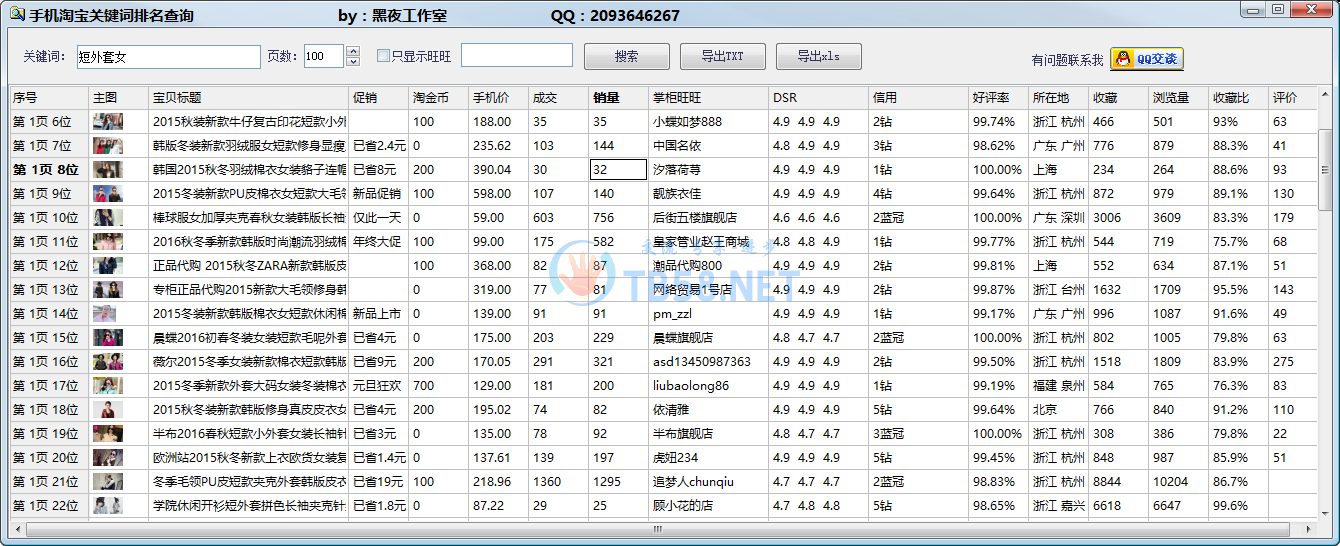Open product thumbnail in row 第1页 15位

[108, 338]
